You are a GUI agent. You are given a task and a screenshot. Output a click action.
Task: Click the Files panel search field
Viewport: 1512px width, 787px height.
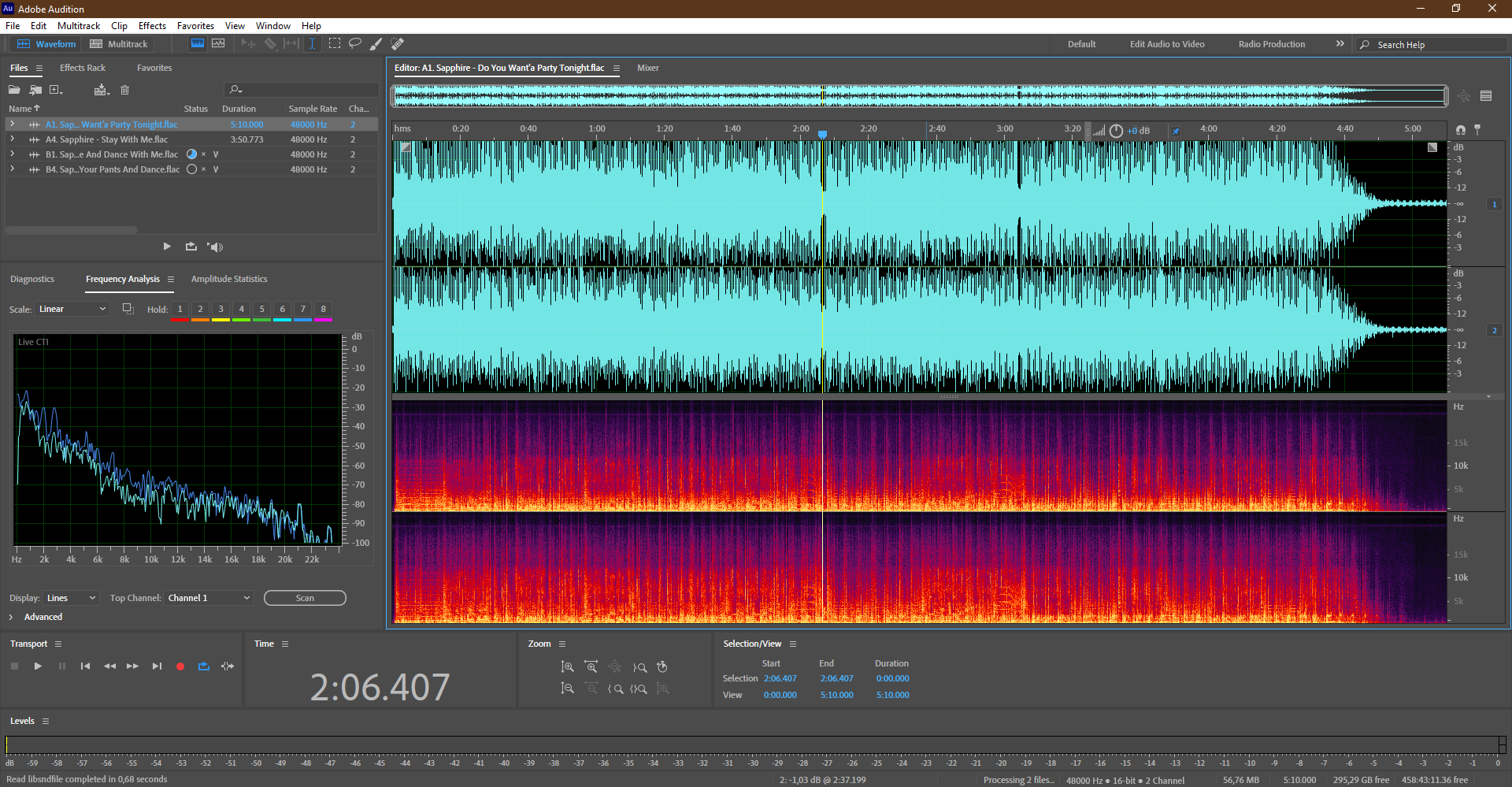coord(302,90)
